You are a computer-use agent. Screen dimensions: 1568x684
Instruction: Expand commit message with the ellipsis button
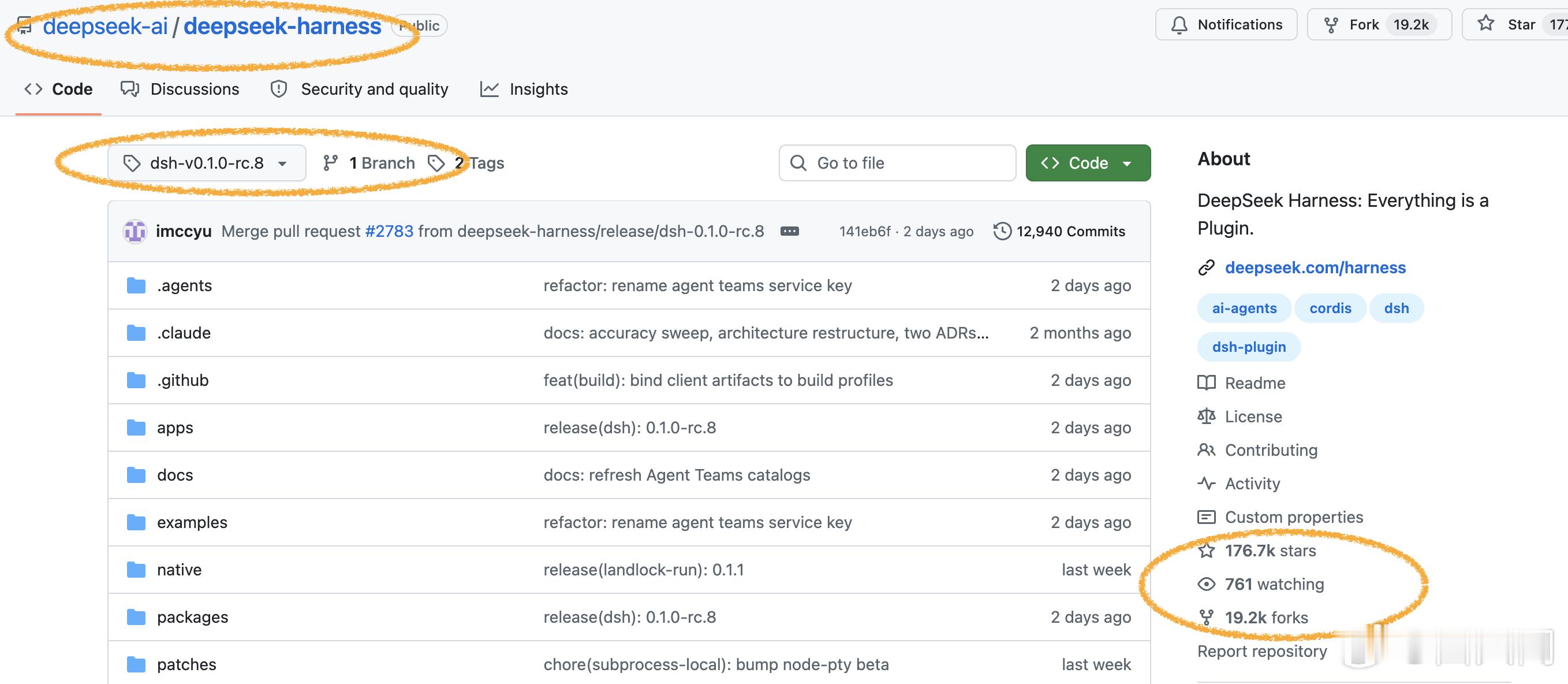(789, 232)
